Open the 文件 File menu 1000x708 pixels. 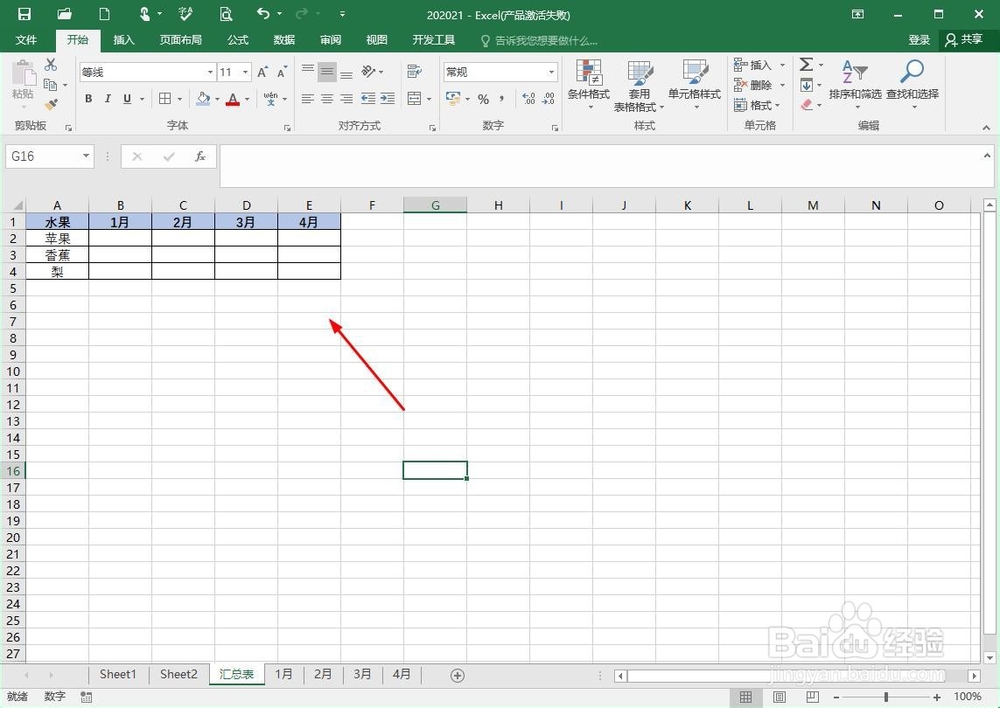pos(26,40)
